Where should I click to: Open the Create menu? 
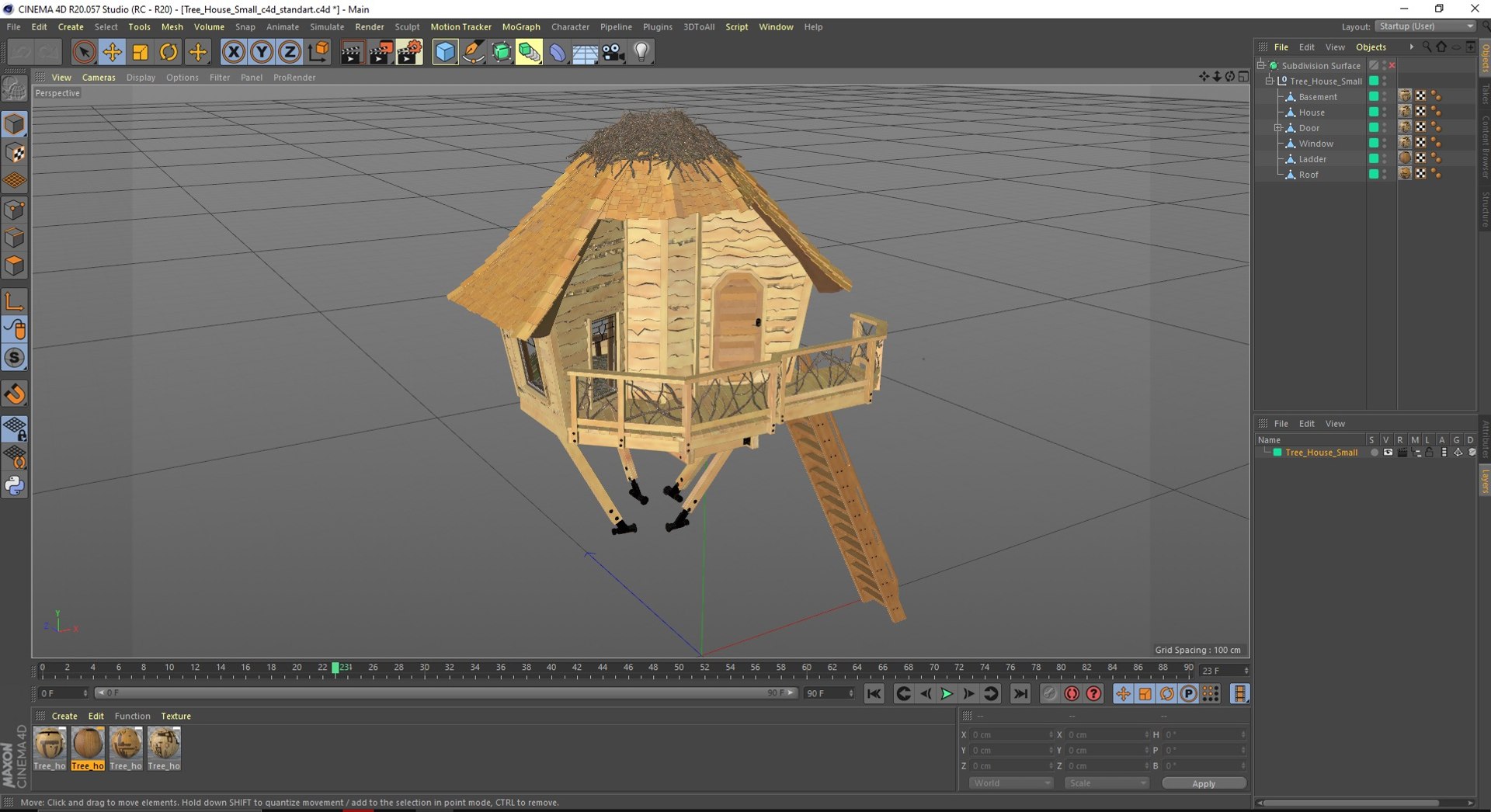tap(71, 26)
